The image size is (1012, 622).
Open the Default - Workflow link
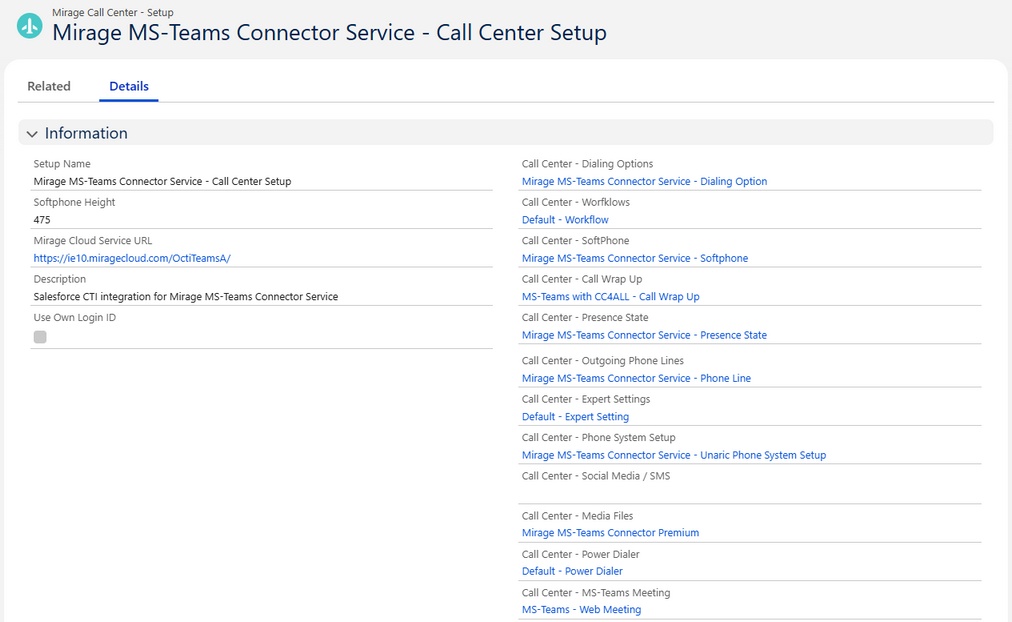(x=565, y=219)
